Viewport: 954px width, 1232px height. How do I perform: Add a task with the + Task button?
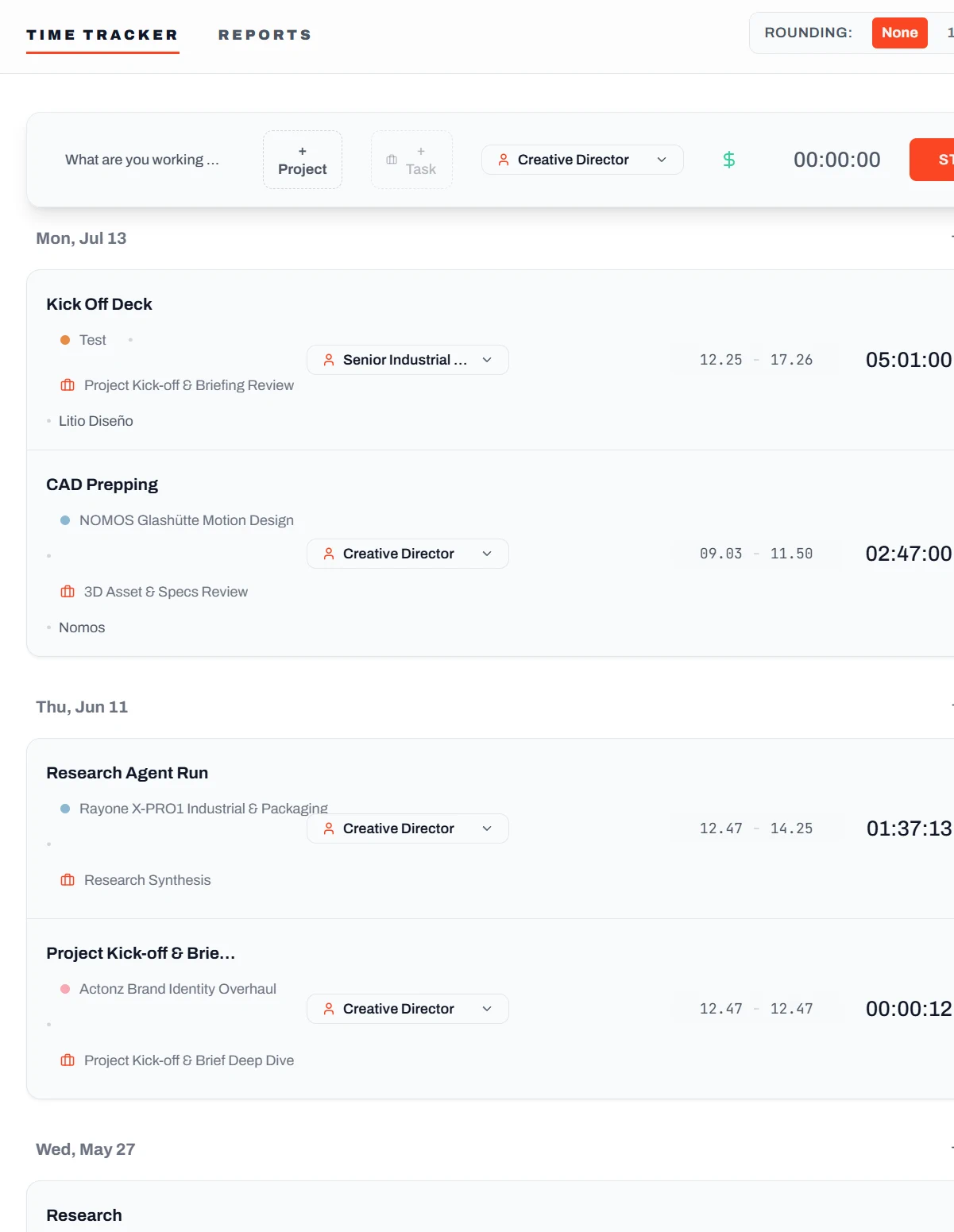coord(411,160)
